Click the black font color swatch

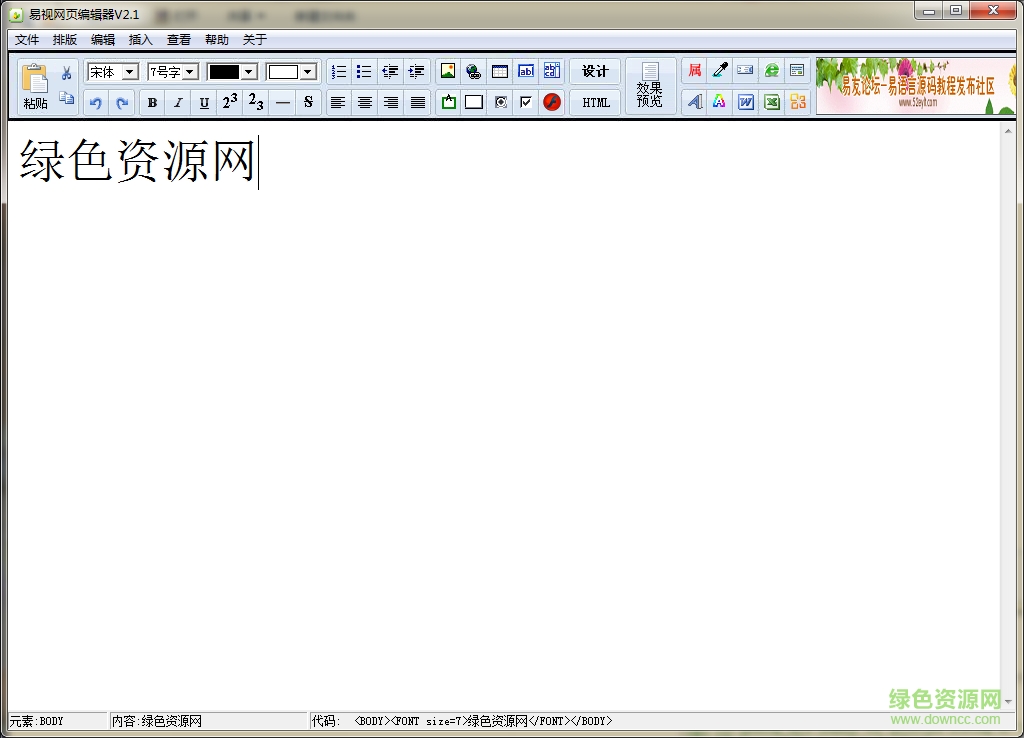(224, 72)
